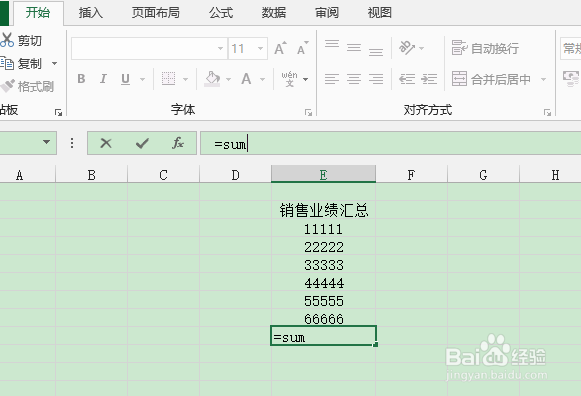Viewport: 581px width, 396px height.
Task: Select column E header
Action: pos(323,174)
